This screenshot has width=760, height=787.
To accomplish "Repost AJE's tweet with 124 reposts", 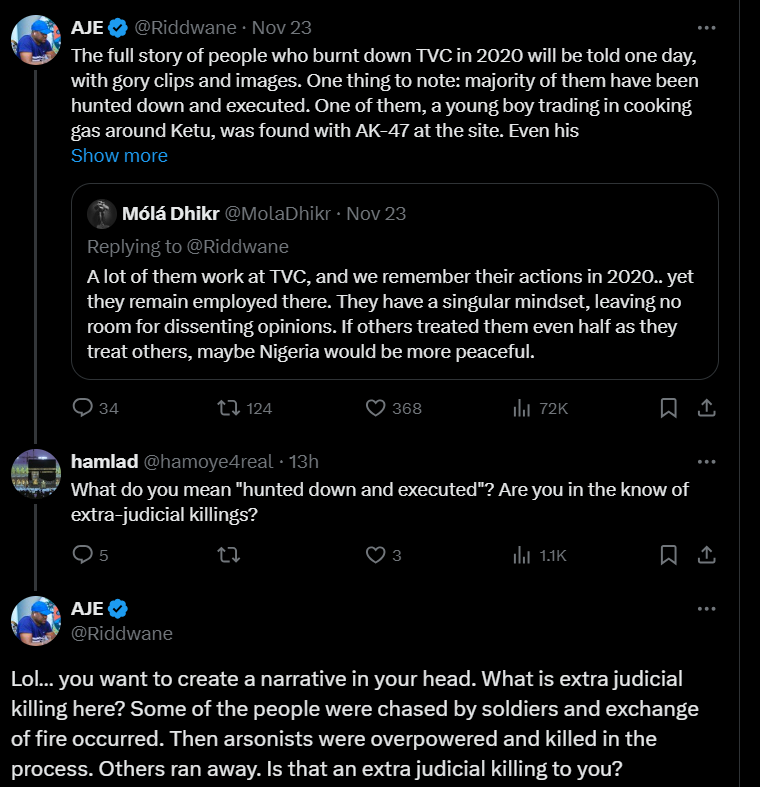I will [x=229, y=408].
